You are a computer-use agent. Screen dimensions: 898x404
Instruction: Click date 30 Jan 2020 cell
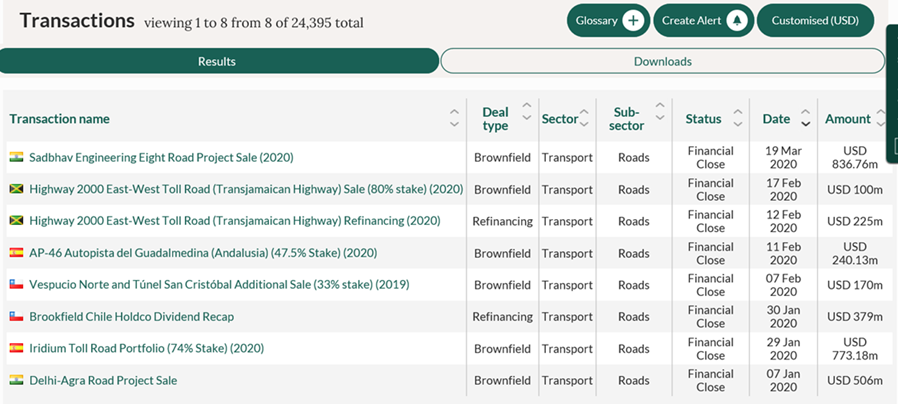pos(783,317)
